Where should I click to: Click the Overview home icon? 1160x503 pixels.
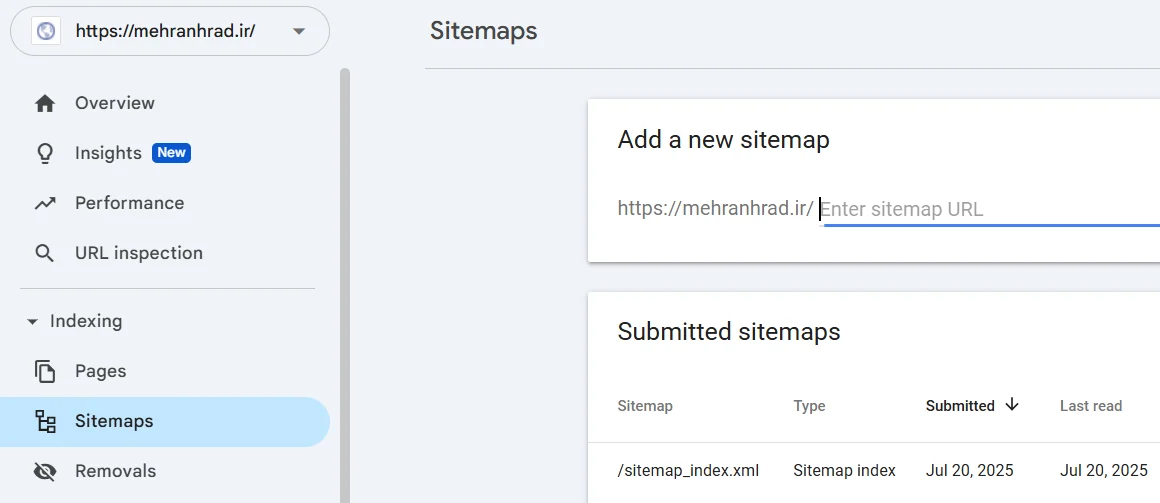44,103
